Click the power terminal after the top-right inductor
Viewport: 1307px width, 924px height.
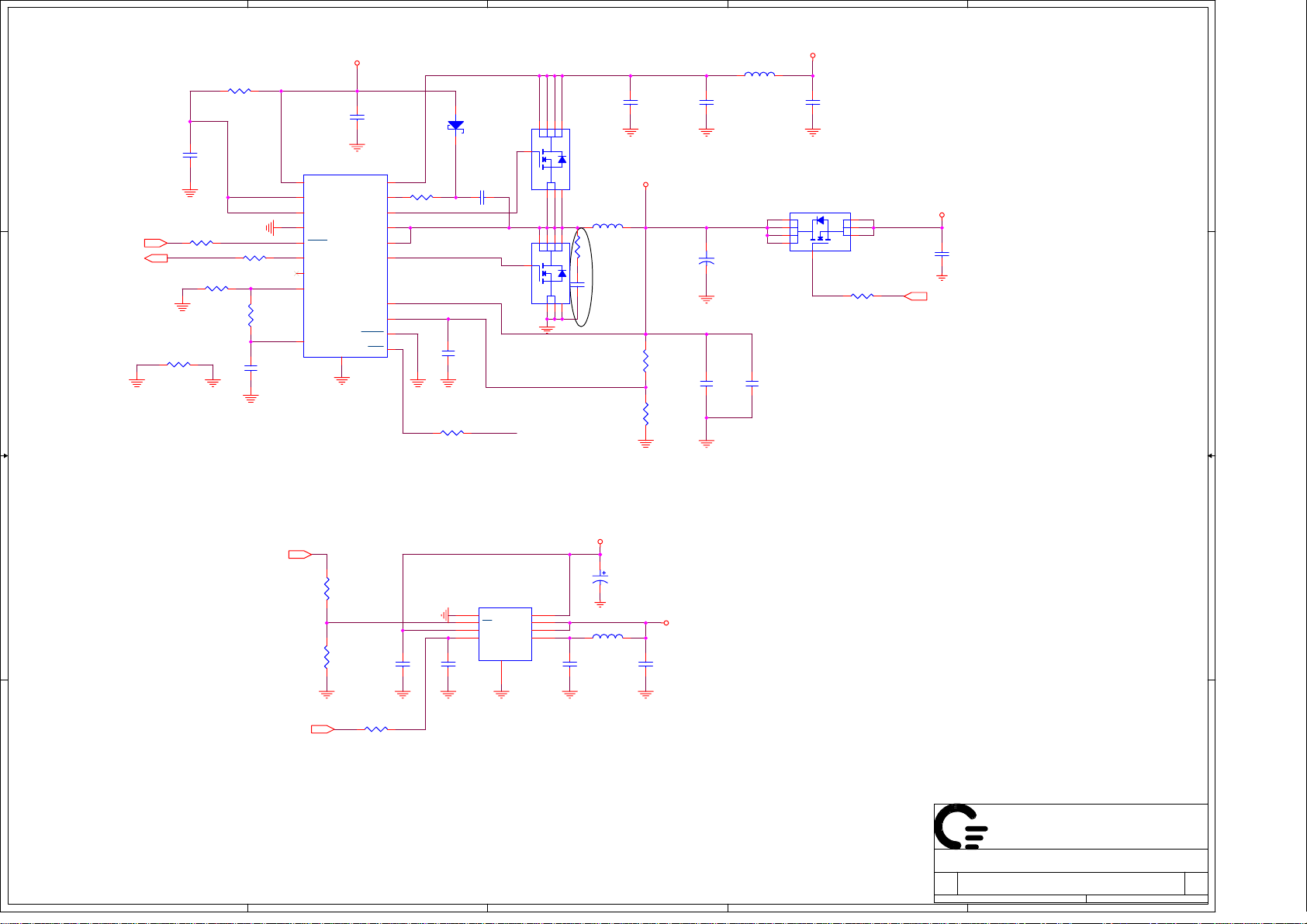[812, 56]
